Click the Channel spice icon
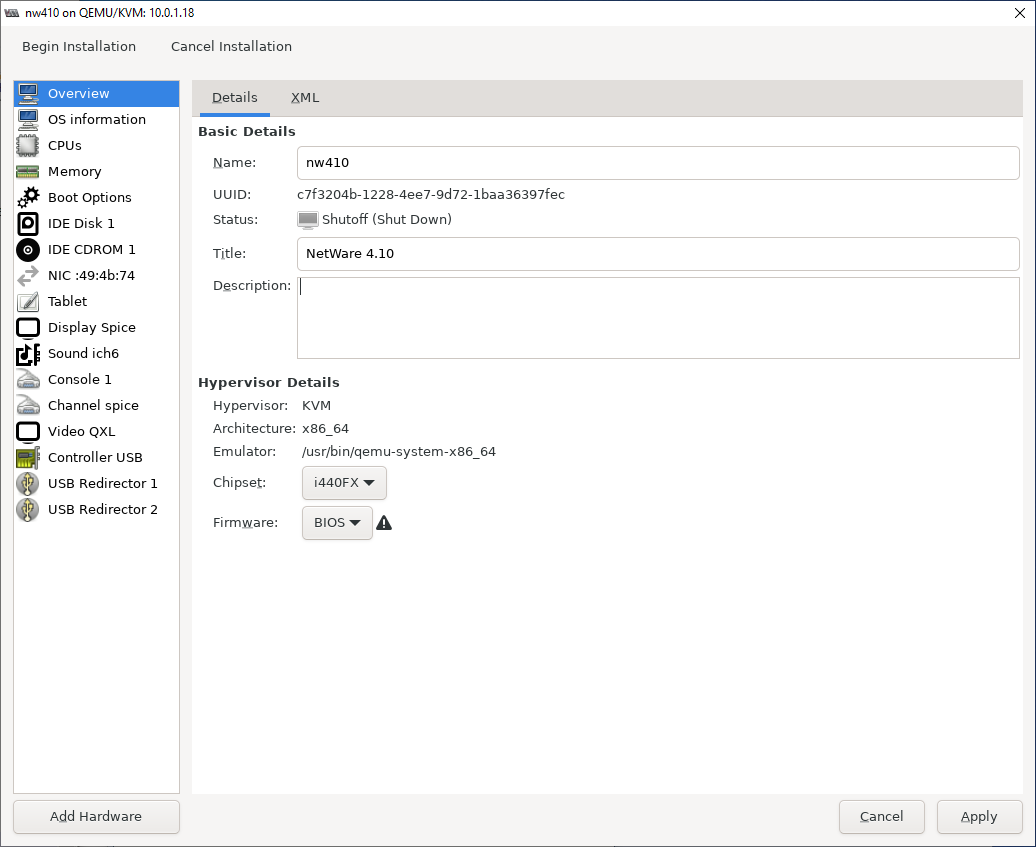This screenshot has height=847, width=1036. [28, 406]
